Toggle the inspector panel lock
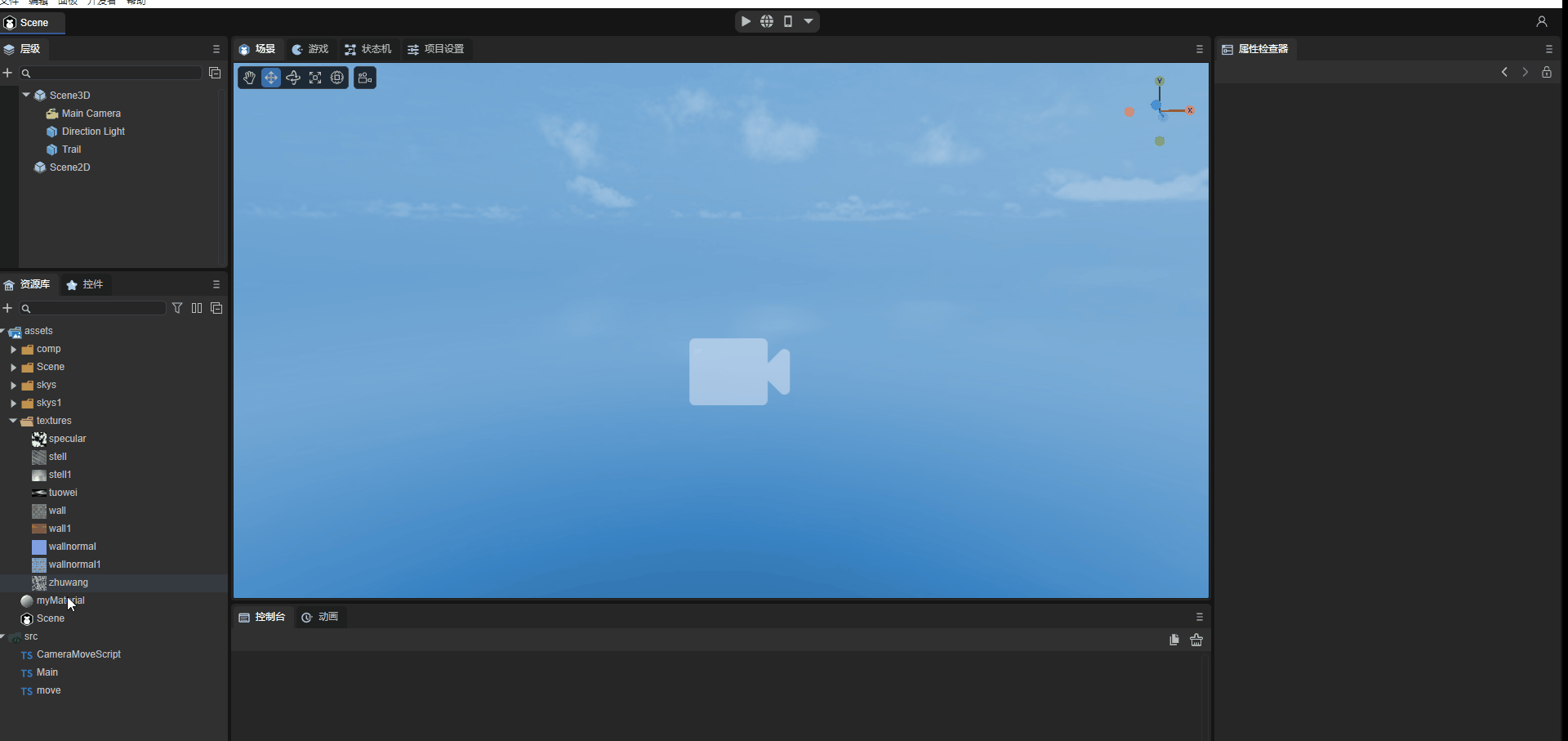 (1547, 72)
